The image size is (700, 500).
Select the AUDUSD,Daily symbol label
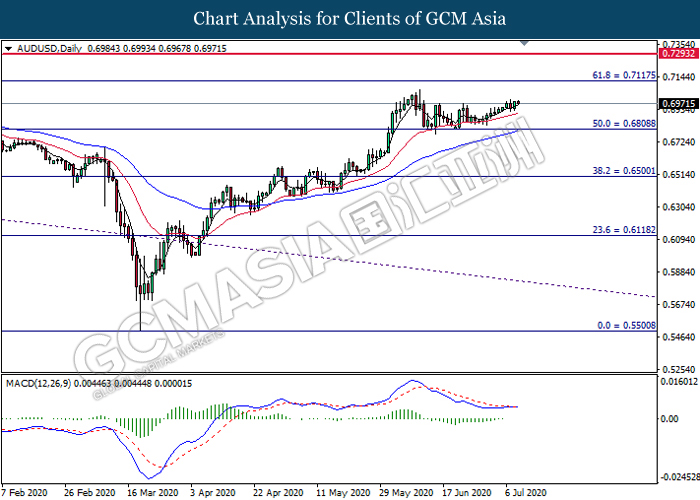click(x=50, y=49)
